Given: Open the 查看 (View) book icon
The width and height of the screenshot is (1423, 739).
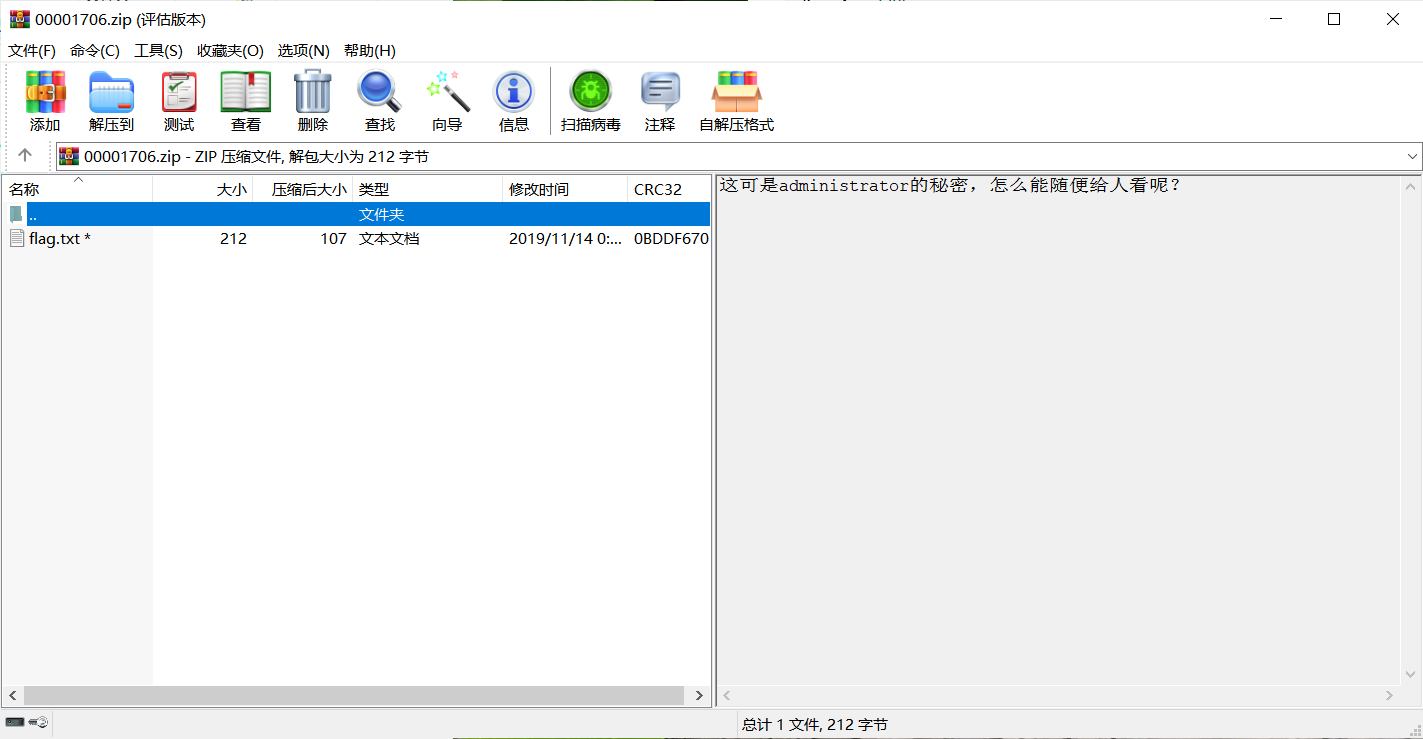Looking at the screenshot, I should point(246,101).
